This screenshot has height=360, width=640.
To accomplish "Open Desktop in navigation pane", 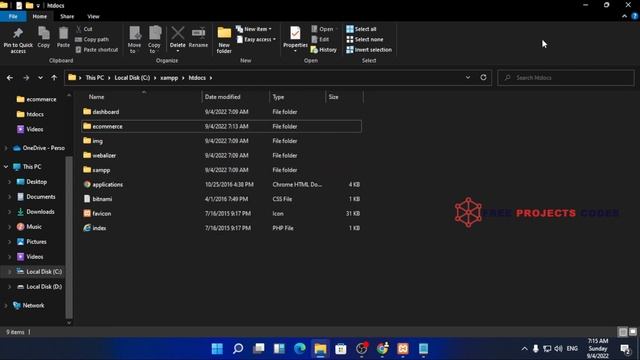I will coord(36,182).
